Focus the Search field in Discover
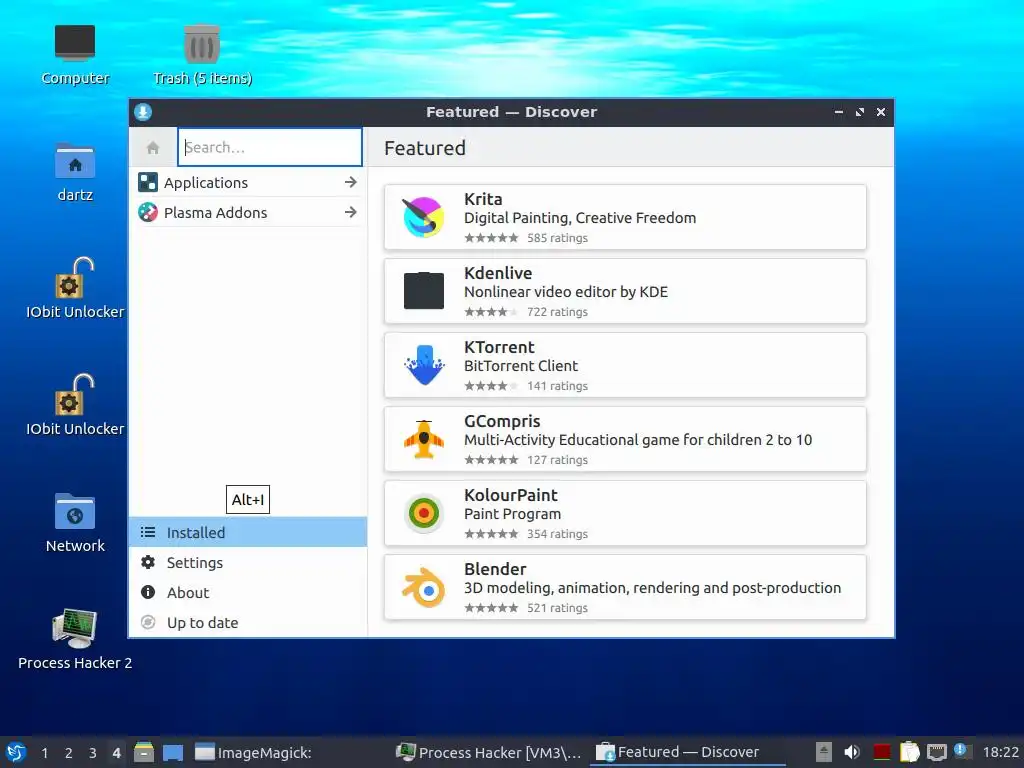This screenshot has width=1024, height=768. pyautogui.click(x=270, y=148)
